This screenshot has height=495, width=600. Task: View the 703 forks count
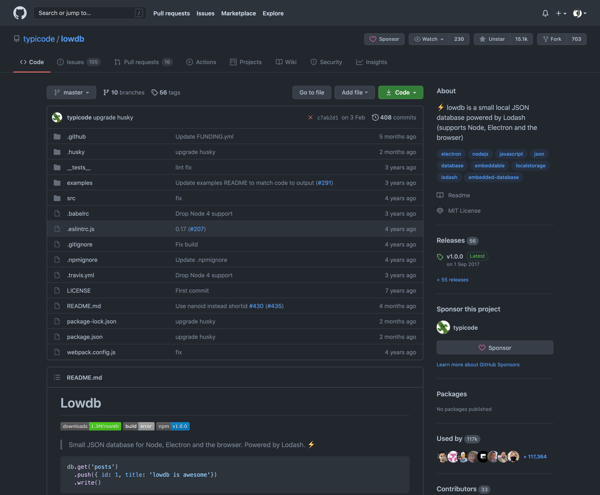click(576, 39)
